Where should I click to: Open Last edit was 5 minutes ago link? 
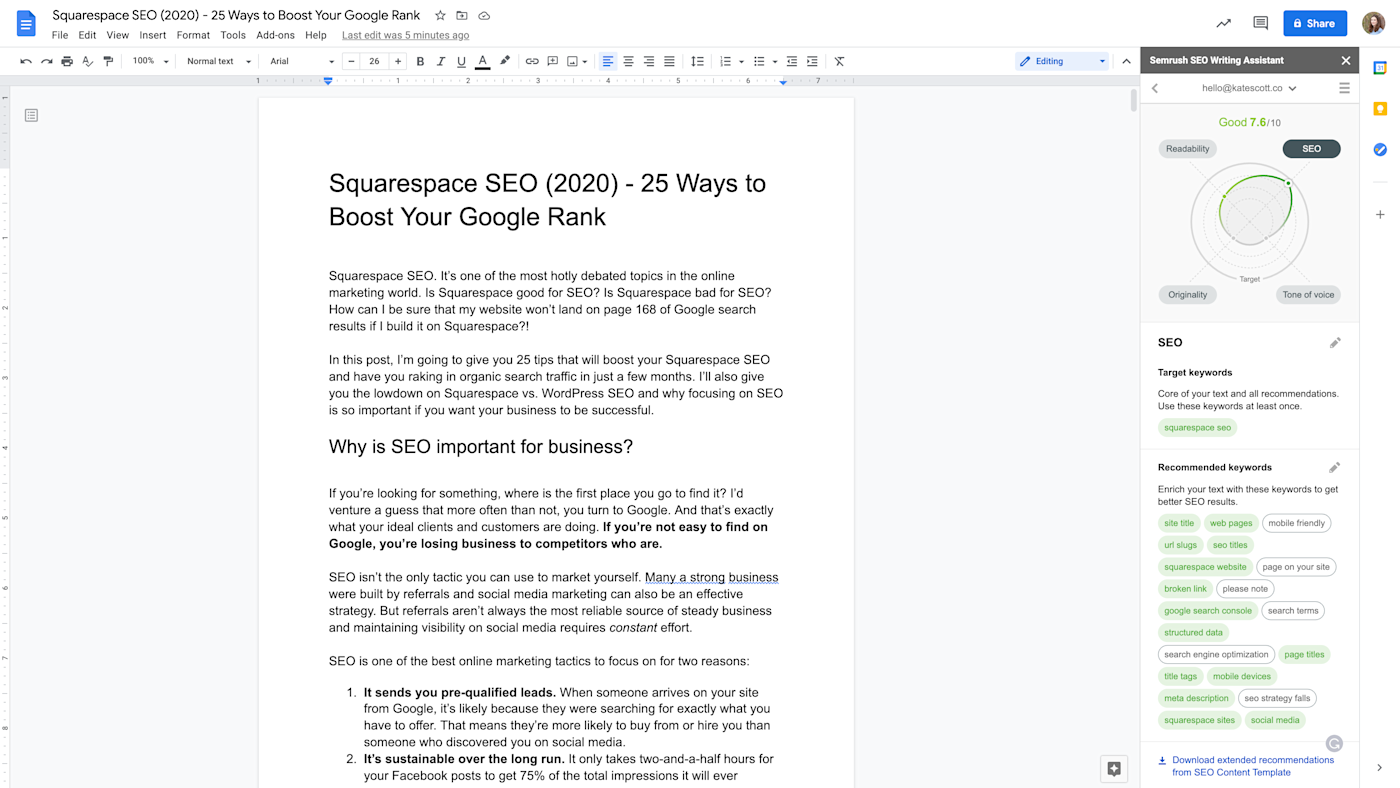[x=405, y=35]
